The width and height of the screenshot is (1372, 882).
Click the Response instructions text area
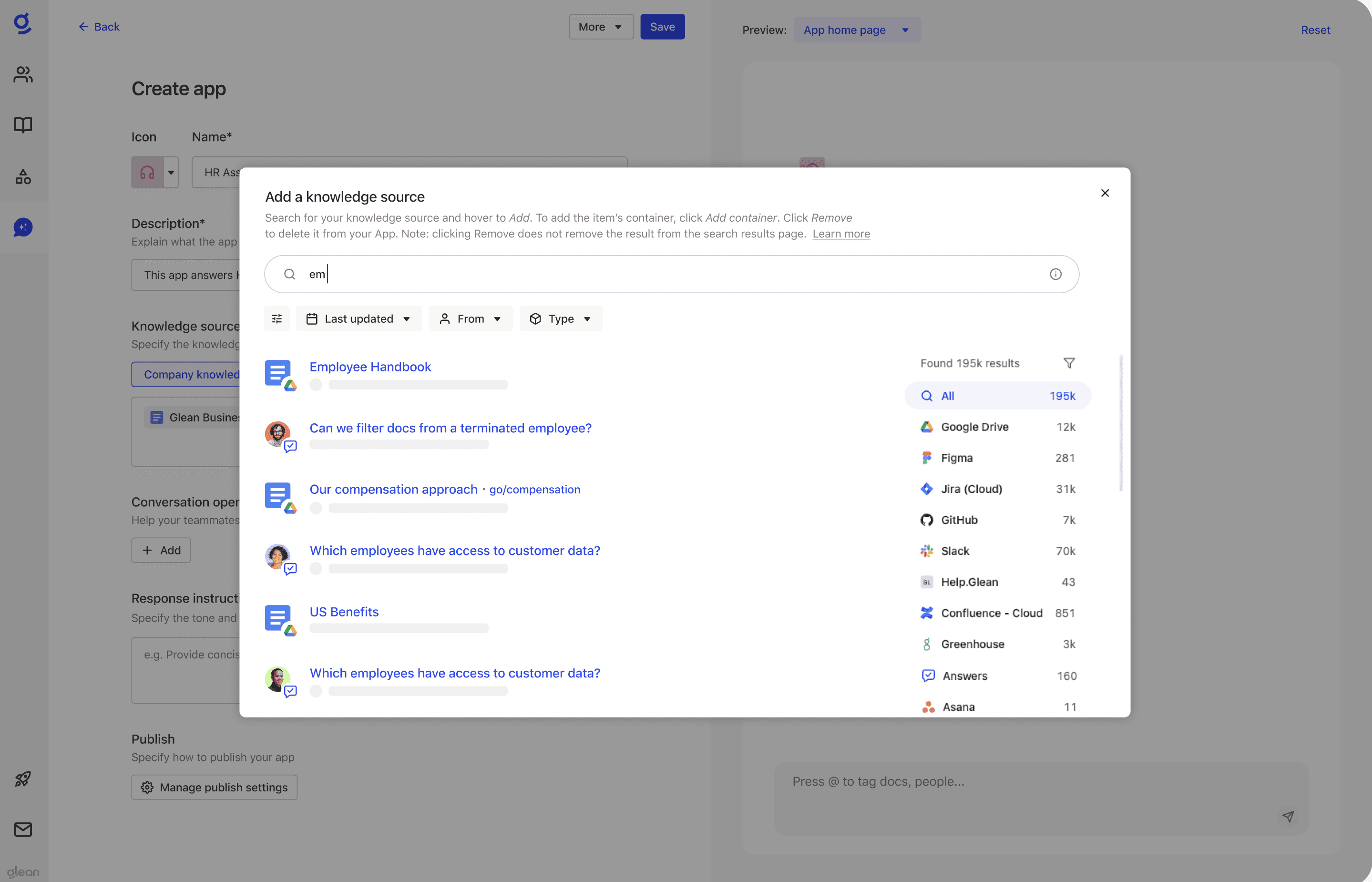click(186, 670)
